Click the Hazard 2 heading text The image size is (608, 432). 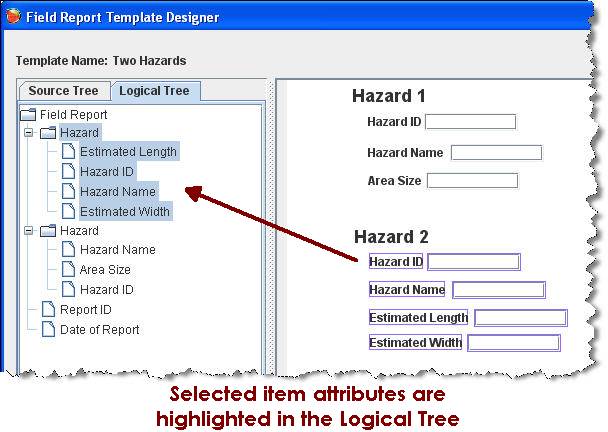pos(391,237)
